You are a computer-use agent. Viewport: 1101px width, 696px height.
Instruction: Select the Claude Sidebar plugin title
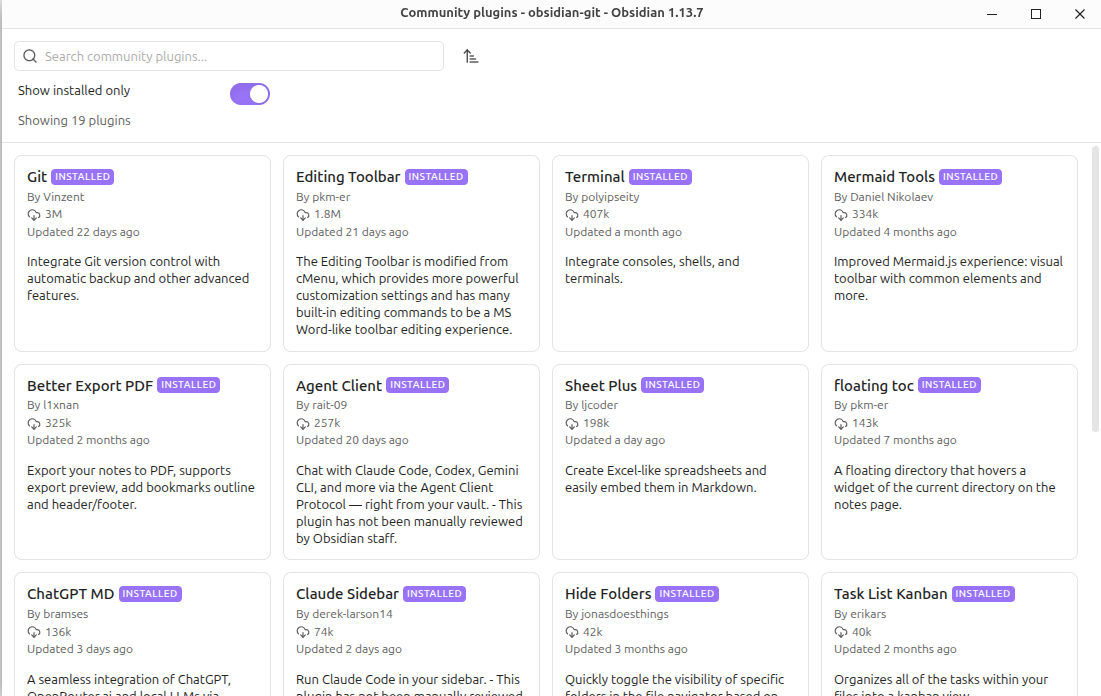[x=347, y=594]
